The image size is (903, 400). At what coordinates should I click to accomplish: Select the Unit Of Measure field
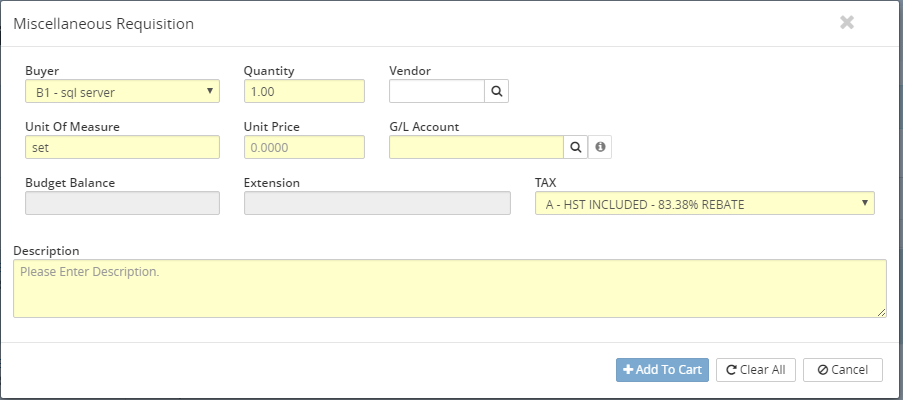(x=122, y=147)
